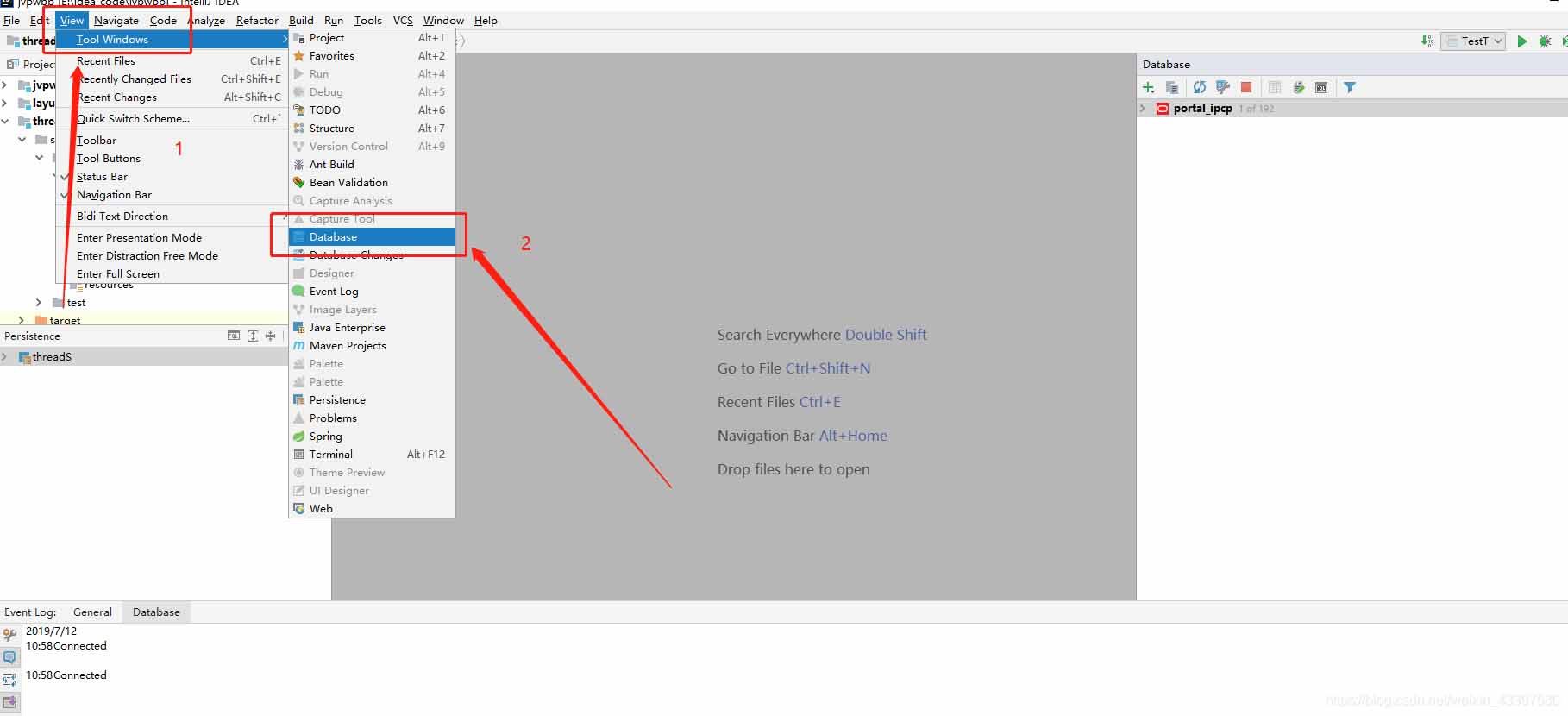Viewport: 1568px width, 716px height.
Task: Stop database operation with the red square
Action: (1246, 87)
